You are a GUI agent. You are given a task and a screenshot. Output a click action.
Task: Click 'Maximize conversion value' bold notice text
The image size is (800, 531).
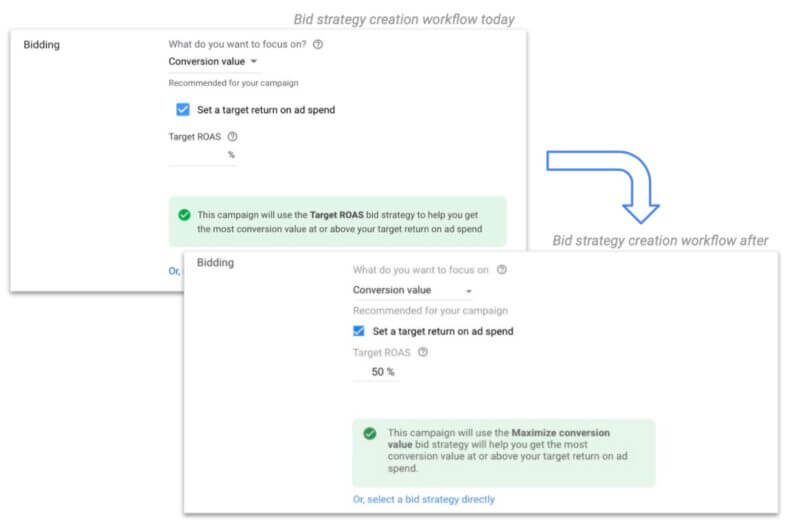(x=498, y=439)
